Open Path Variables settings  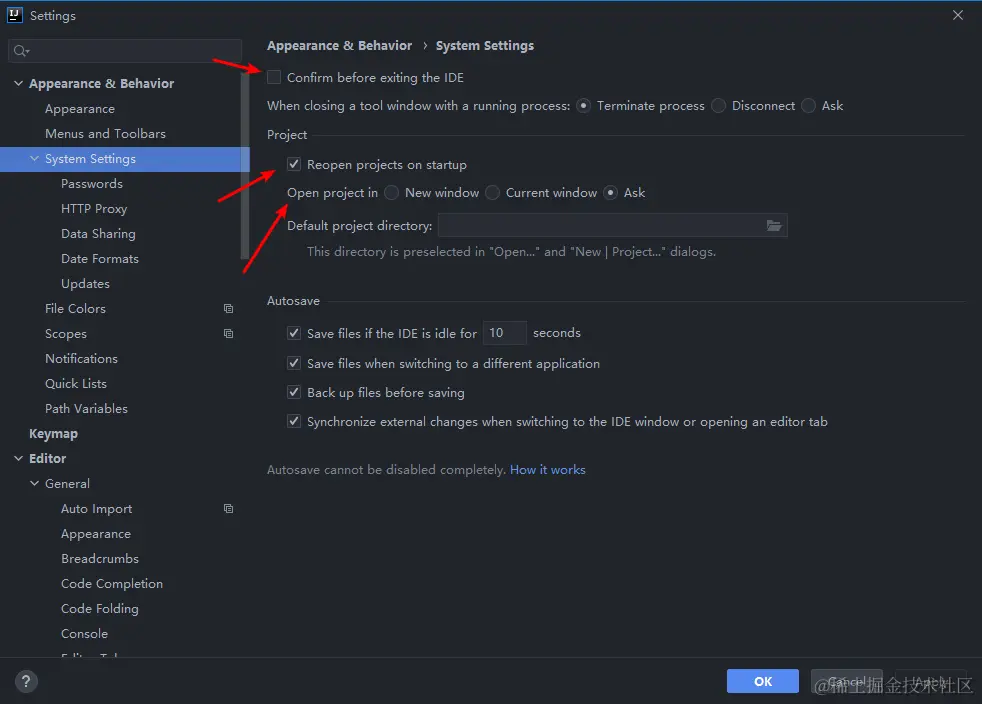tap(86, 409)
